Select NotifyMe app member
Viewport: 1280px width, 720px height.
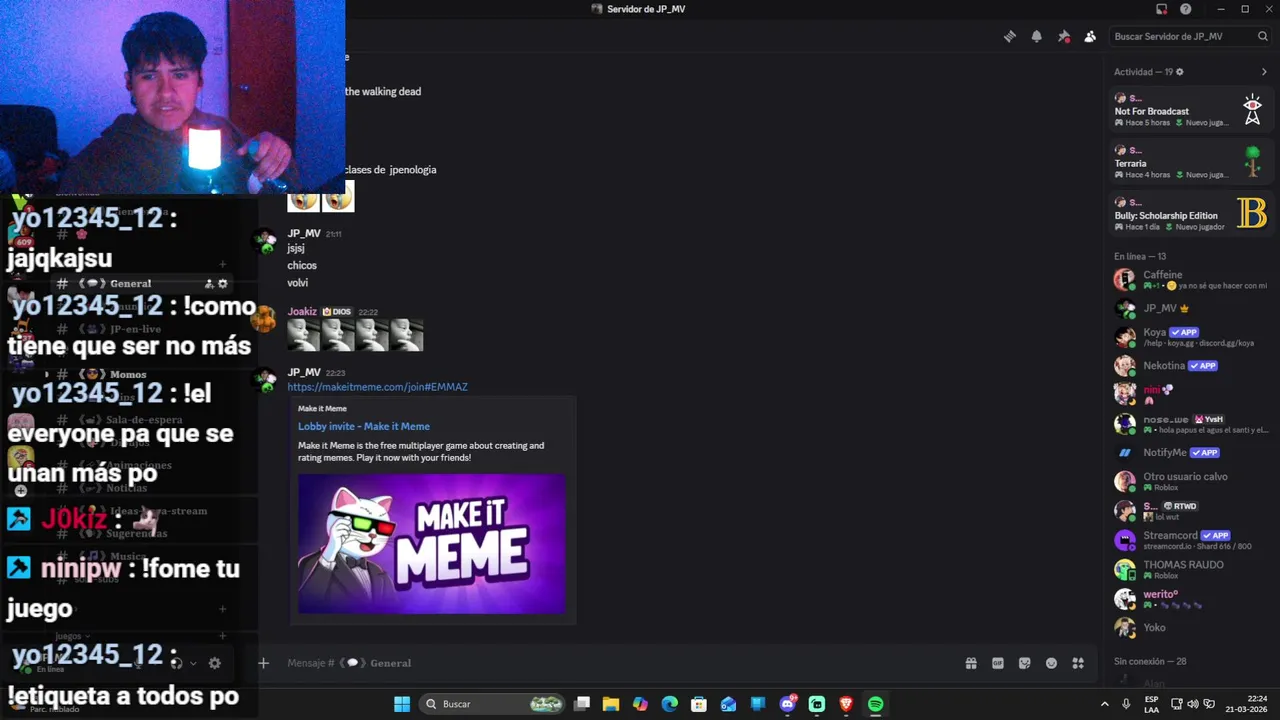point(1191,453)
